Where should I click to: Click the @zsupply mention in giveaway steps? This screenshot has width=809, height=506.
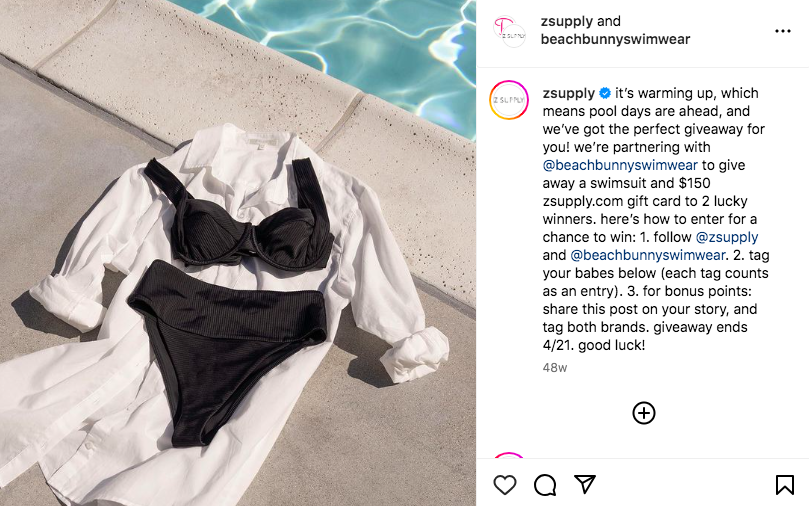(x=727, y=237)
